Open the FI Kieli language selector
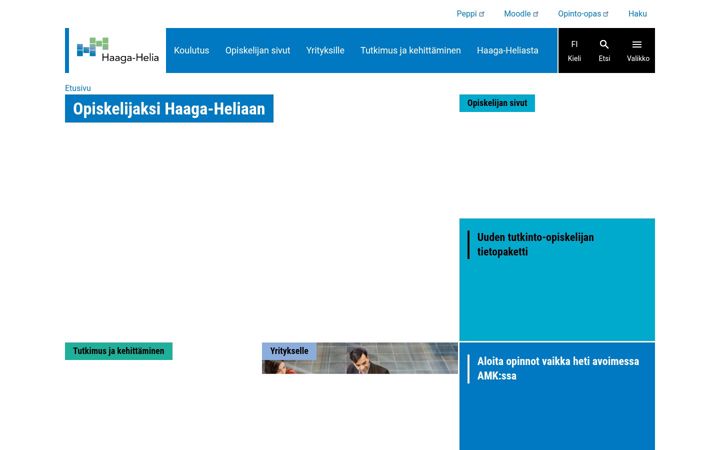Image resolution: width=720 pixels, height=450 pixels. [x=574, y=50]
